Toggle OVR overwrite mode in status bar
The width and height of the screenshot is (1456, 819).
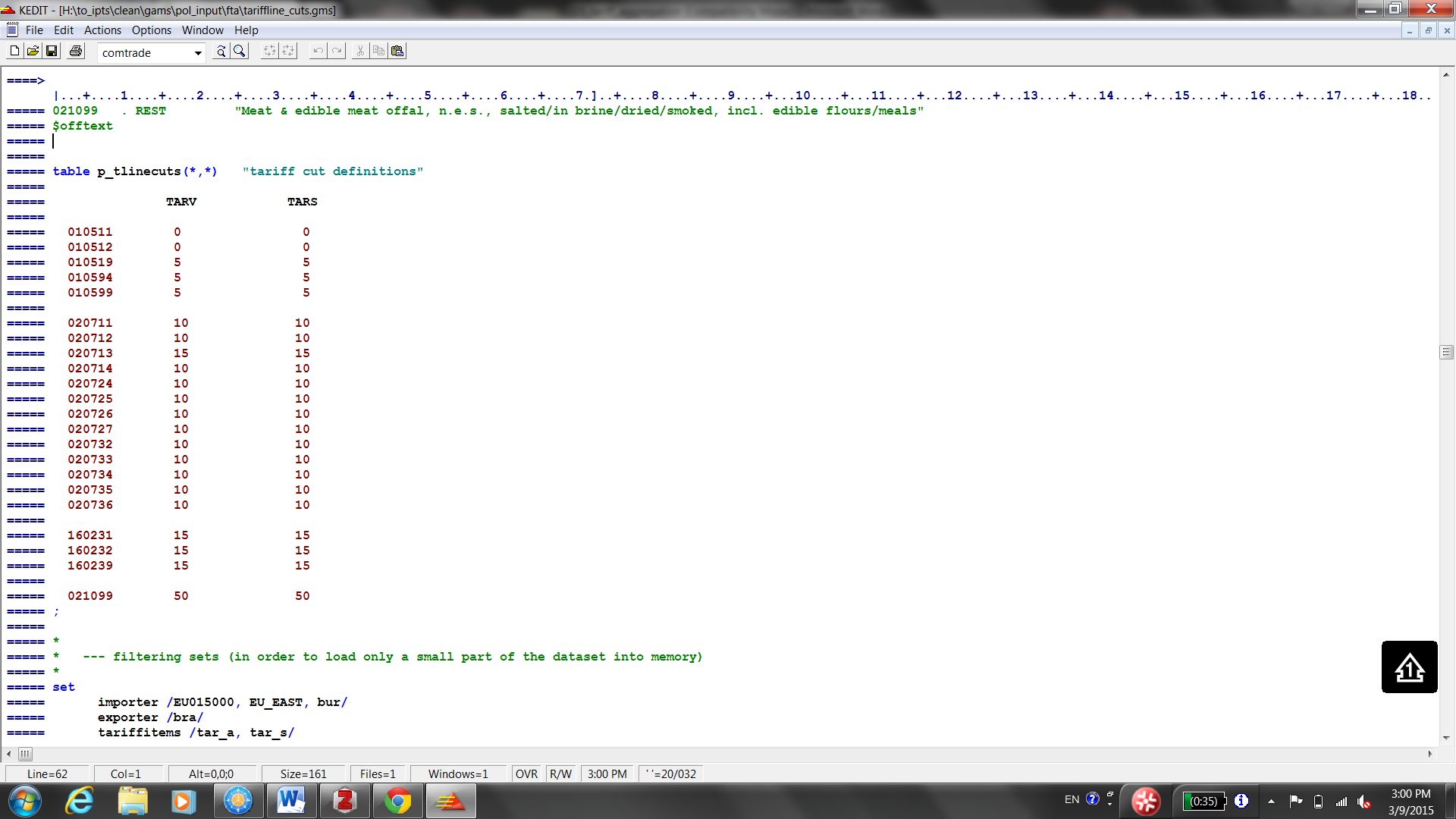(x=526, y=773)
